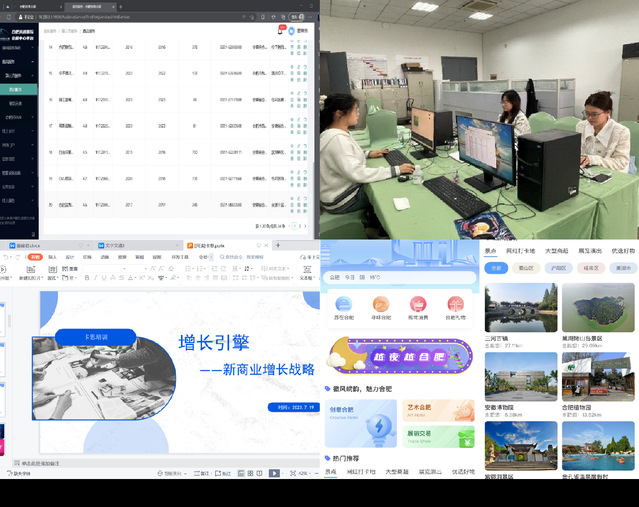Click next page arrow in table pagination
The image size is (639, 507).
coord(304,227)
